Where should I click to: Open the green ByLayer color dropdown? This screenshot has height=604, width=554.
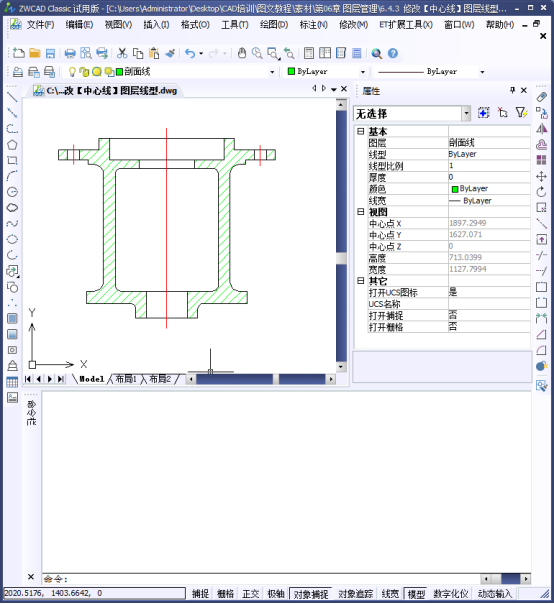(x=326, y=72)
